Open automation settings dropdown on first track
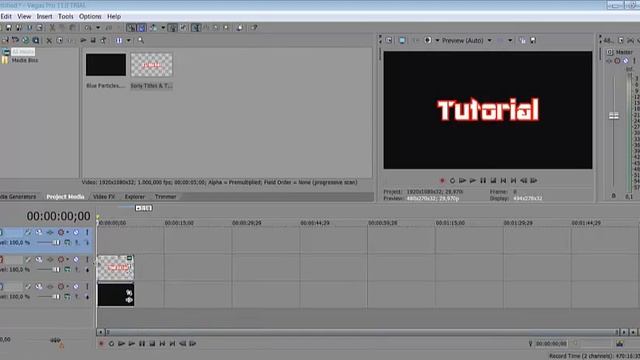Screen dimensions: 640x360 pos(68,232)
